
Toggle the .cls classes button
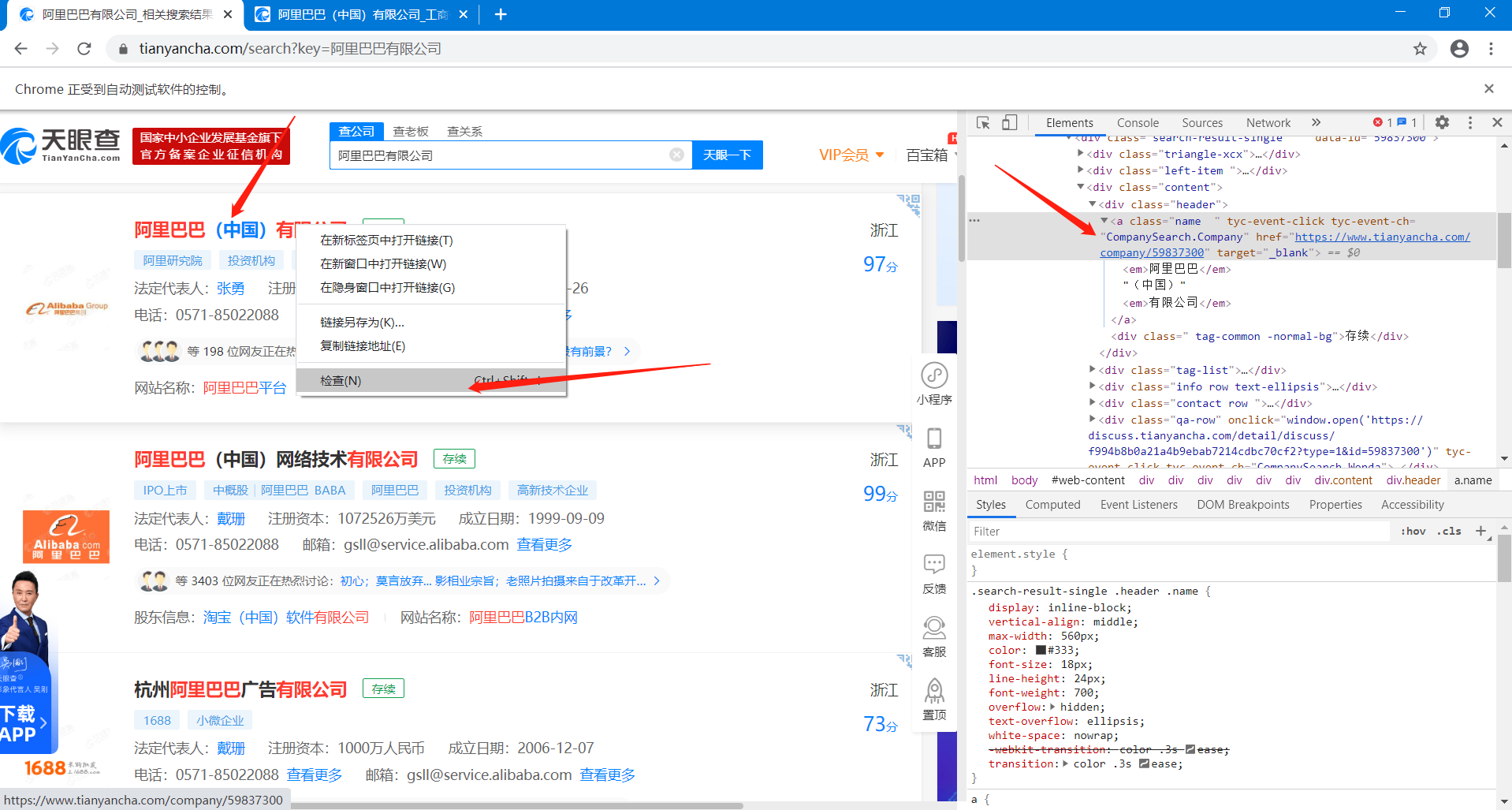pyautogui.click(x=1449, y=531)
